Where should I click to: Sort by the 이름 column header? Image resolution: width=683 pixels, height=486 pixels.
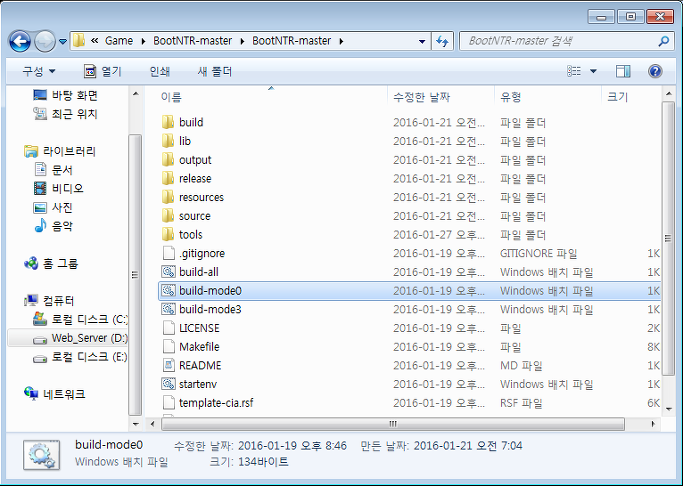[x=171, y=97]
